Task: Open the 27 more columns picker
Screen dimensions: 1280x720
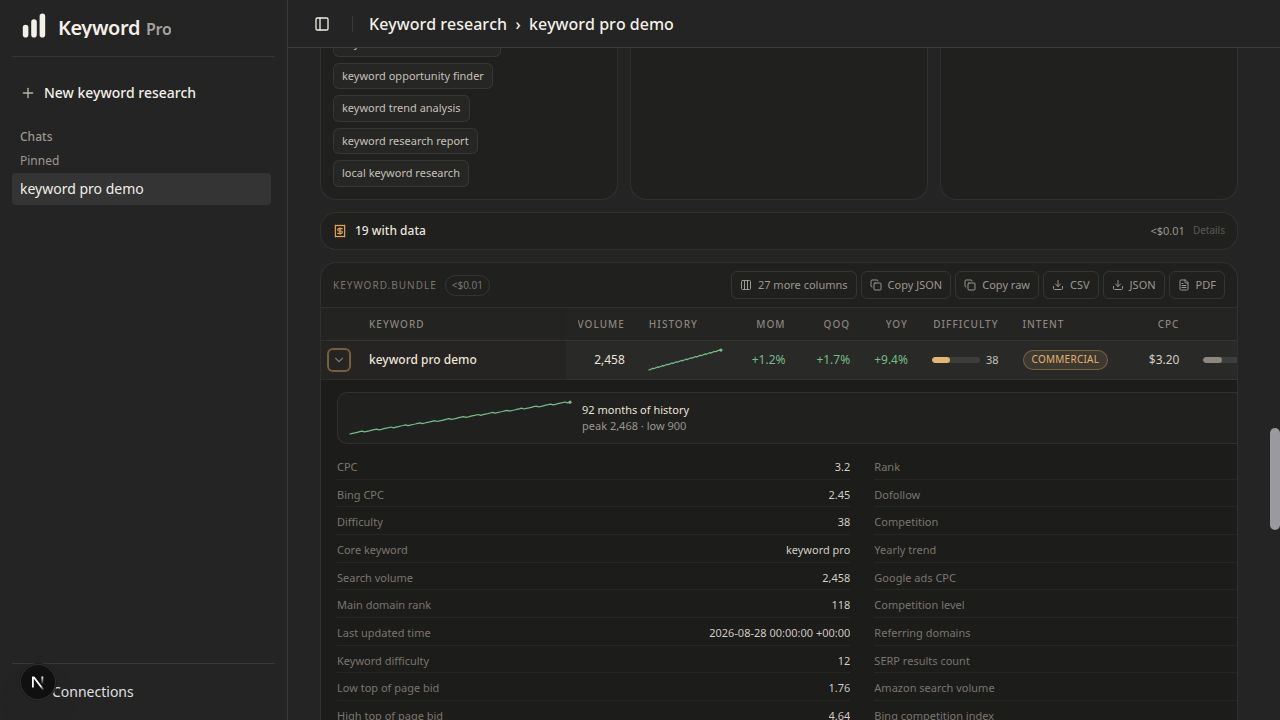Action: point(794,285)
